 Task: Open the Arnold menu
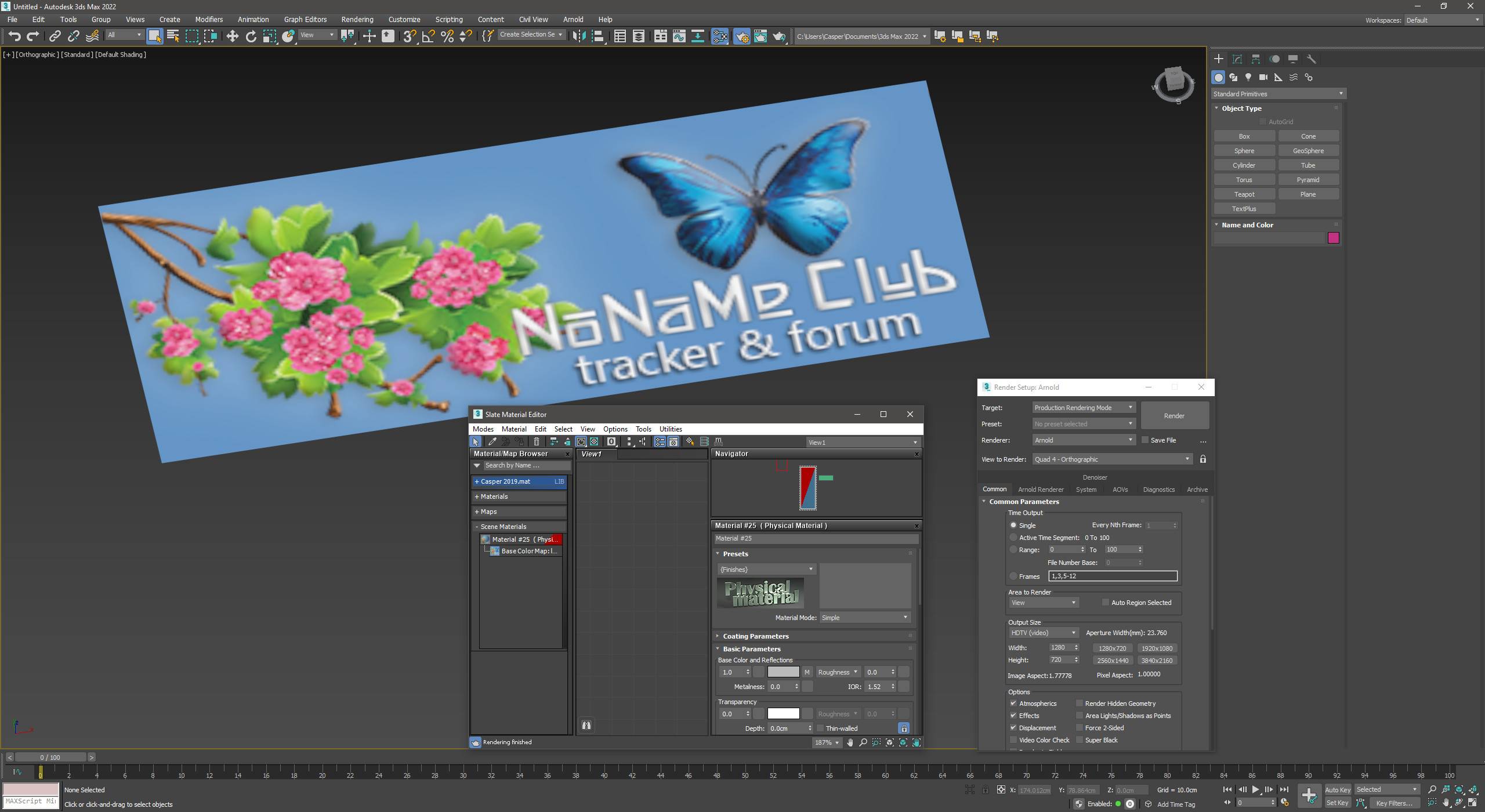pos(573,19)
